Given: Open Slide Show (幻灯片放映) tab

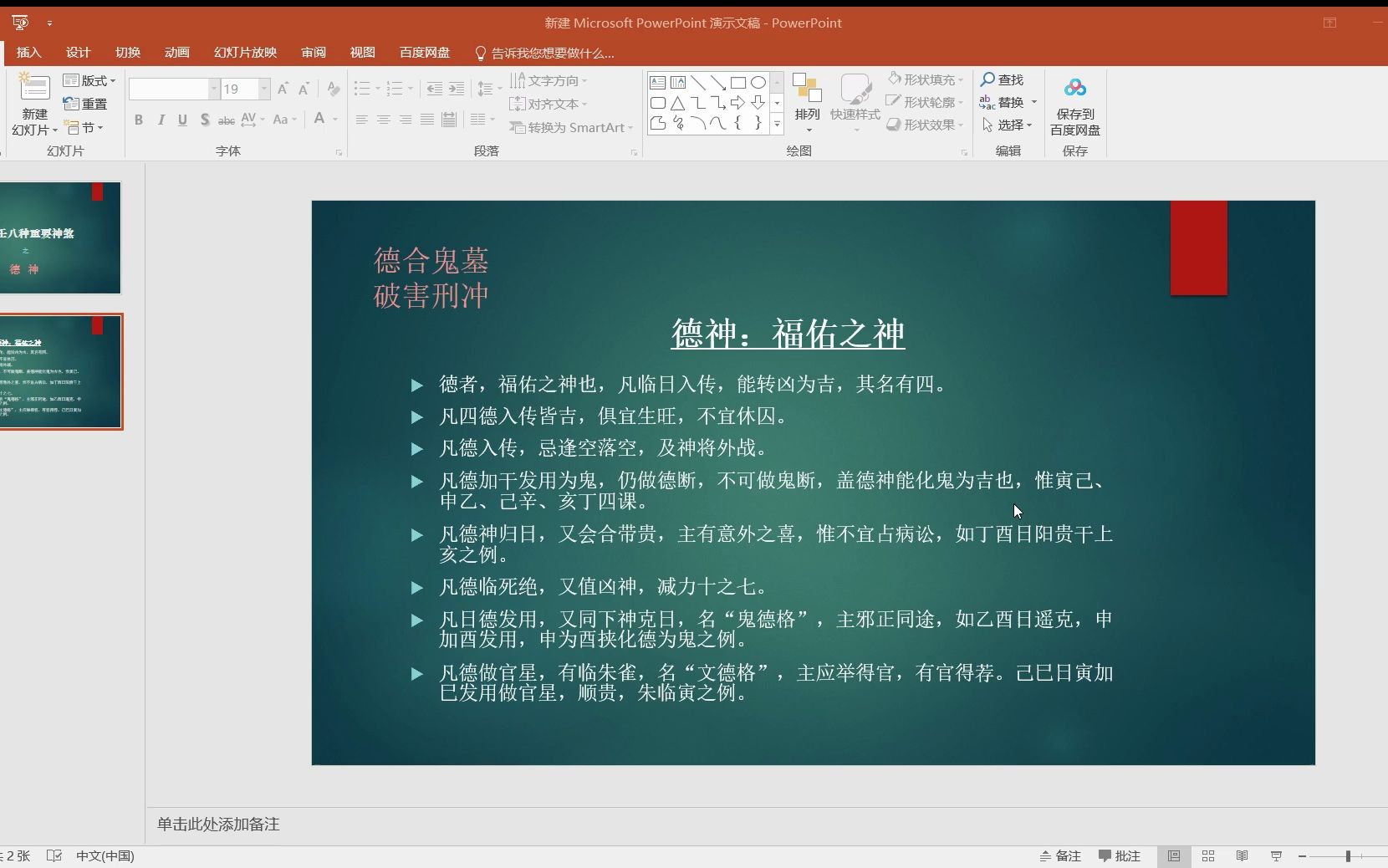Looking at the screenshot, I should click(245, 52).
